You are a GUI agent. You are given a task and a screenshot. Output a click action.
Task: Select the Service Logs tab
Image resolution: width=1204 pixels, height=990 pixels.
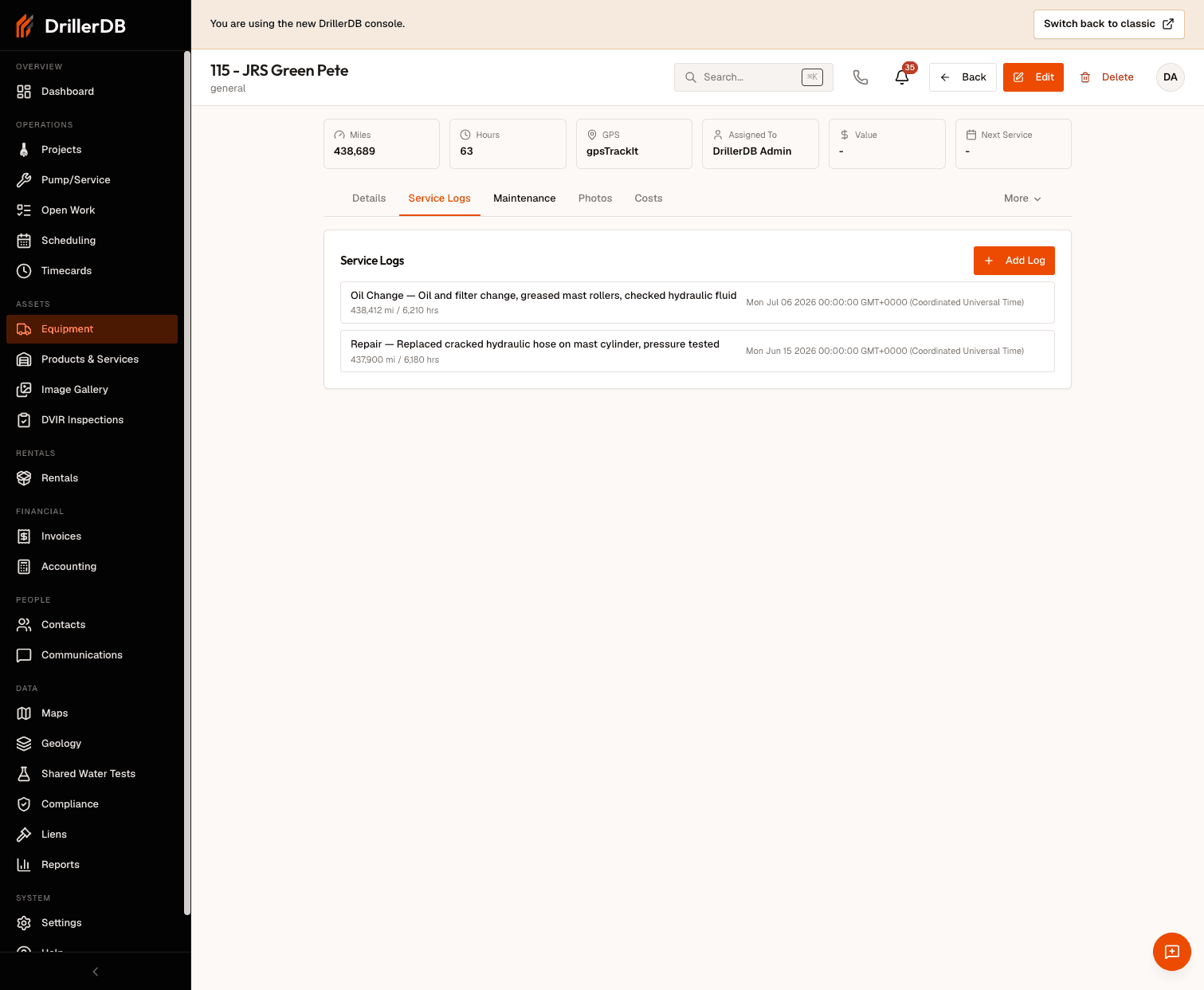[x=439, y=198]
